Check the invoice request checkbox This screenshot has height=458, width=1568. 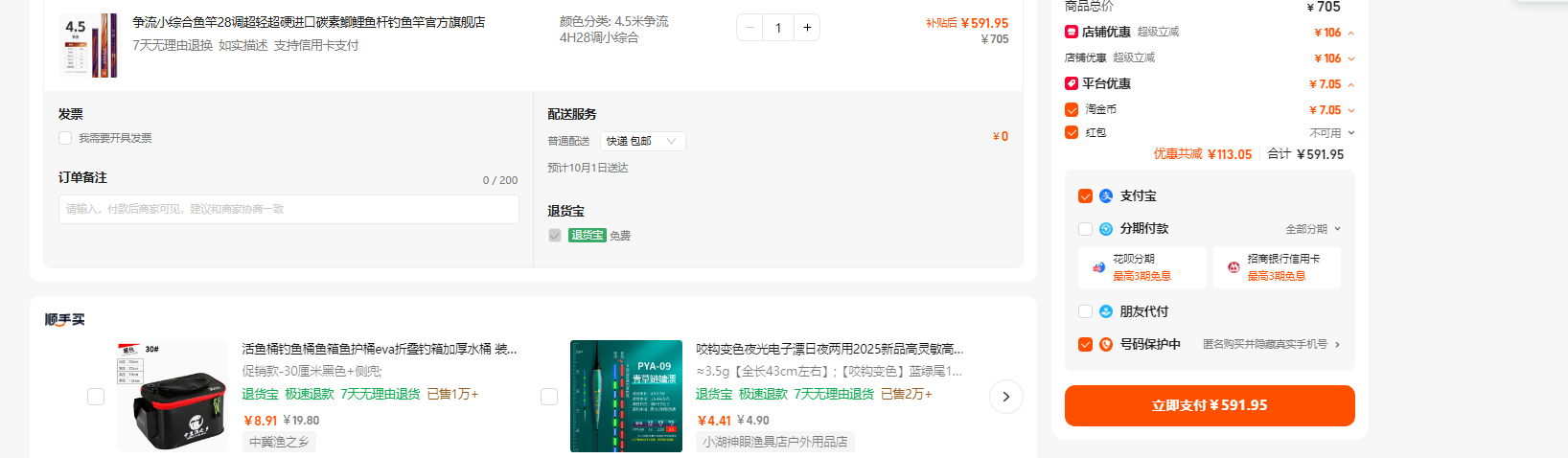(65, 138)
